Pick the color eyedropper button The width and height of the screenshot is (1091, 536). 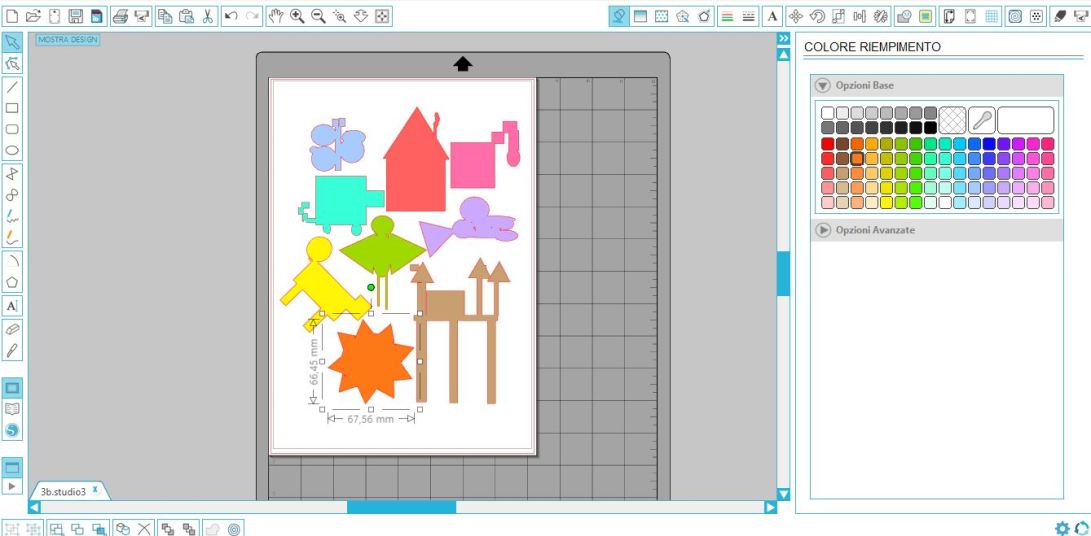981,120
